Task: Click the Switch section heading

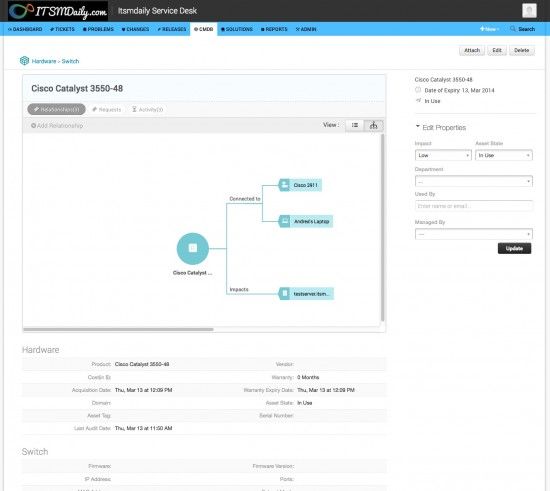Action: [x=35, y=452]
